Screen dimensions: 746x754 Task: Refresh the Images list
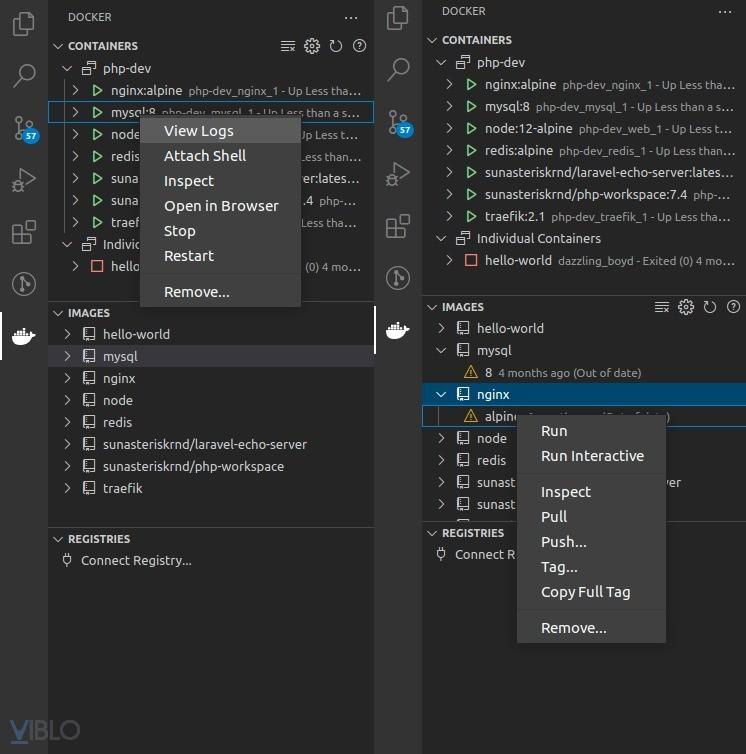click(x=710, y=307)
